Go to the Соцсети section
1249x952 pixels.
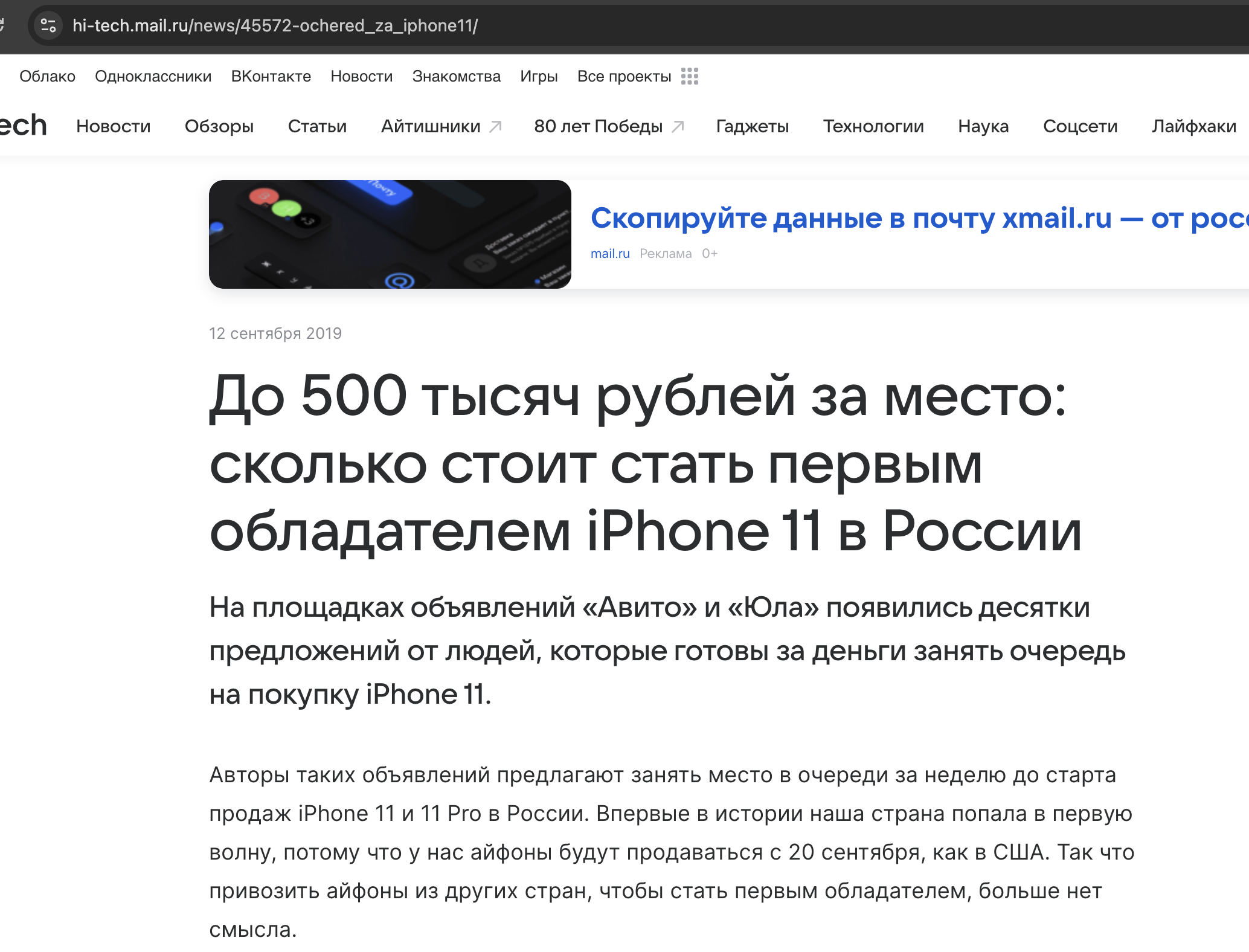pos(1080,126)
